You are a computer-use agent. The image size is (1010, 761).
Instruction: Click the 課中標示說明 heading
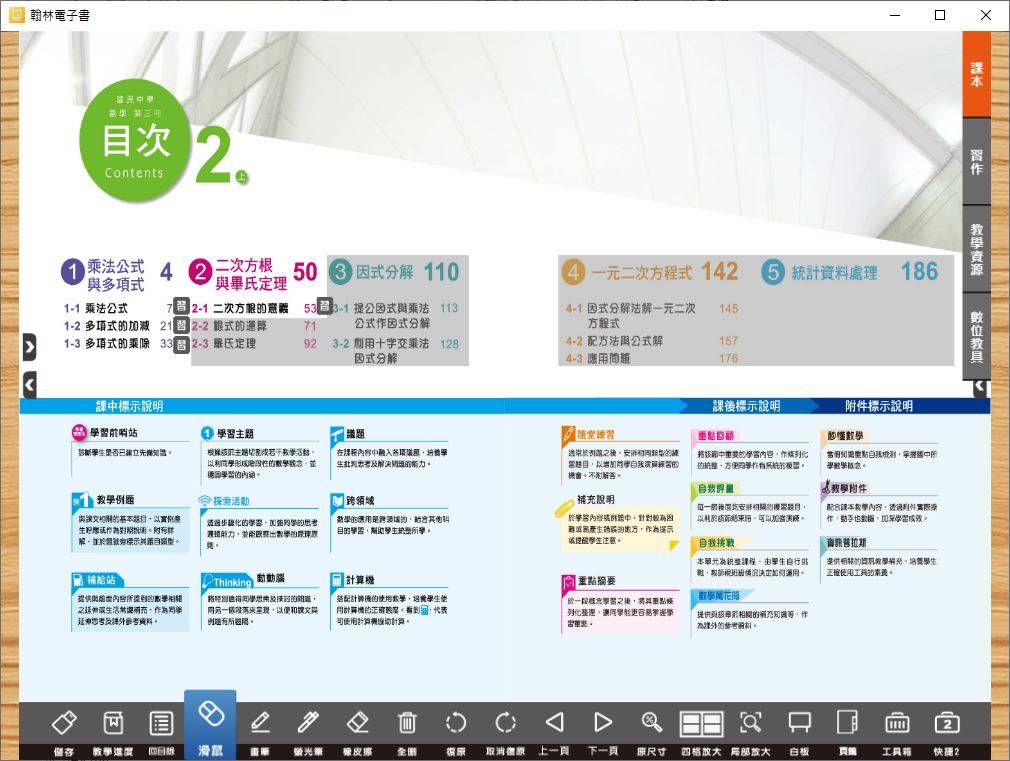(x=129, y=406)
